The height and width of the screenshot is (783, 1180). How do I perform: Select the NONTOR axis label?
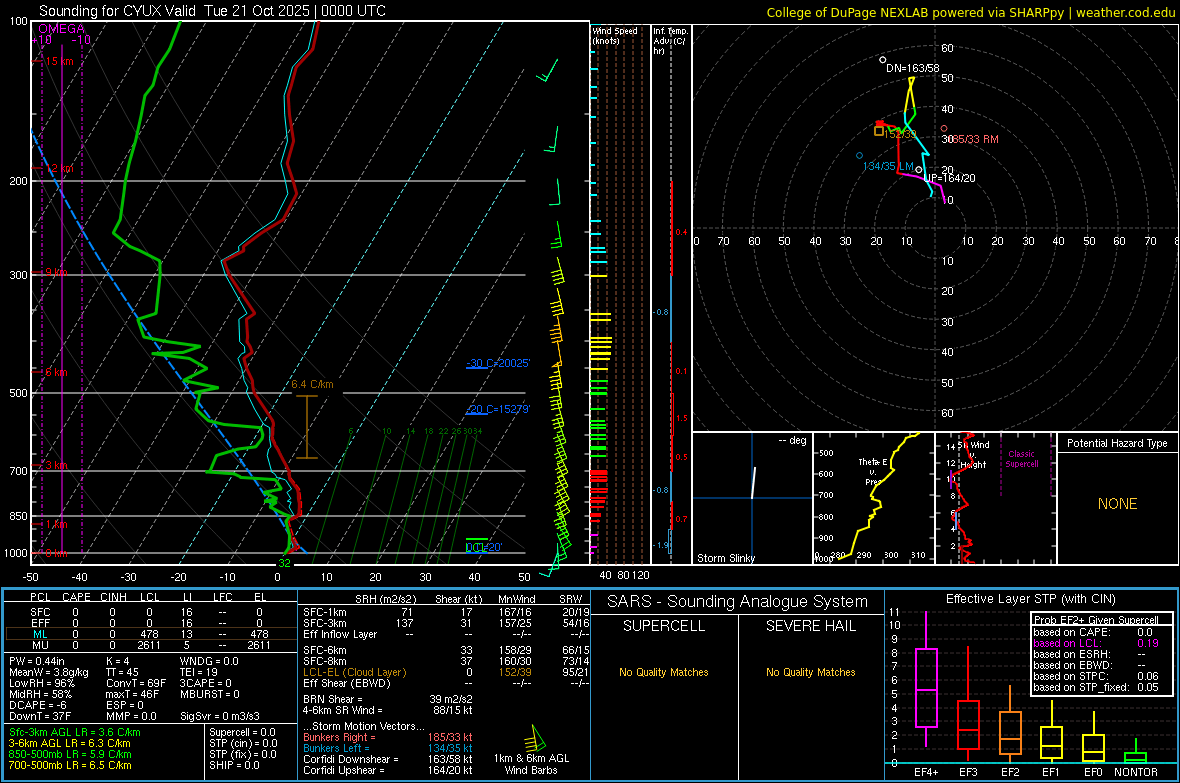click(1136, 772)
